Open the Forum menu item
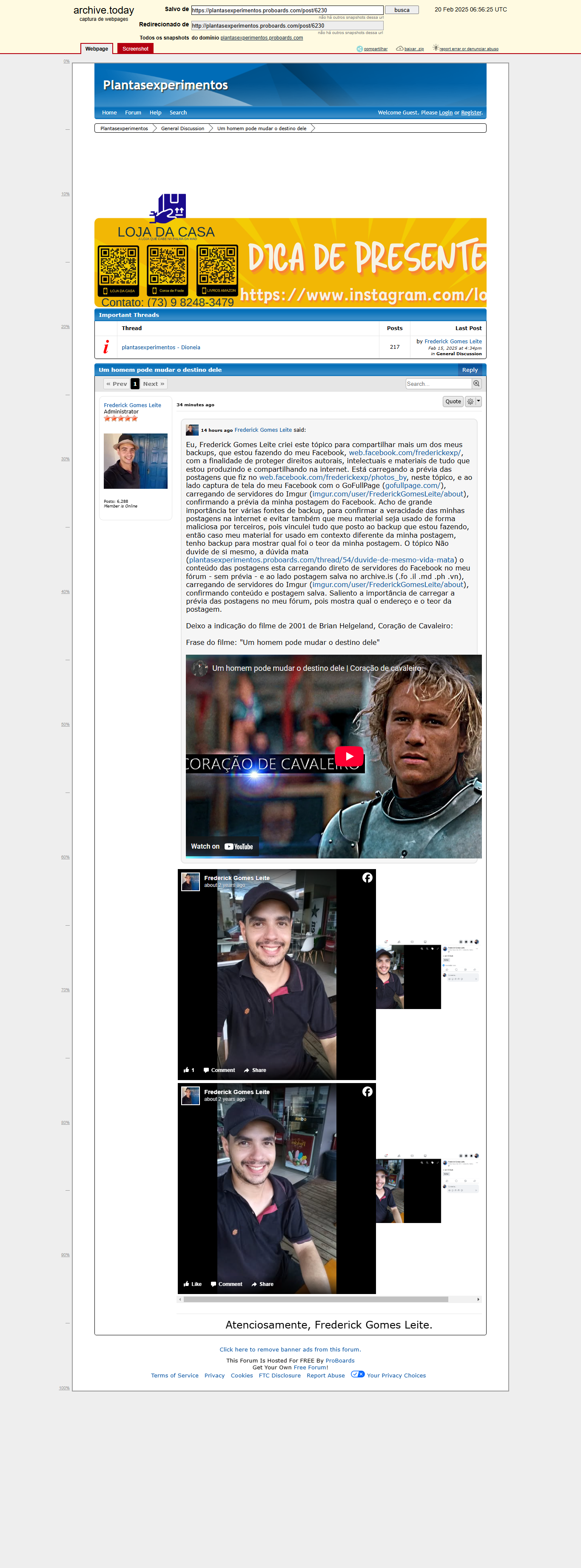The image size is (581, 1568). click(x=133, y=113)
